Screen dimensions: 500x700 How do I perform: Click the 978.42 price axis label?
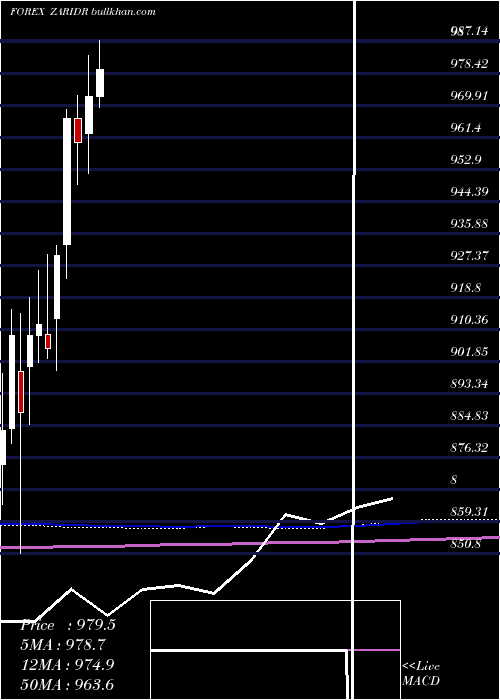point(469,63)
